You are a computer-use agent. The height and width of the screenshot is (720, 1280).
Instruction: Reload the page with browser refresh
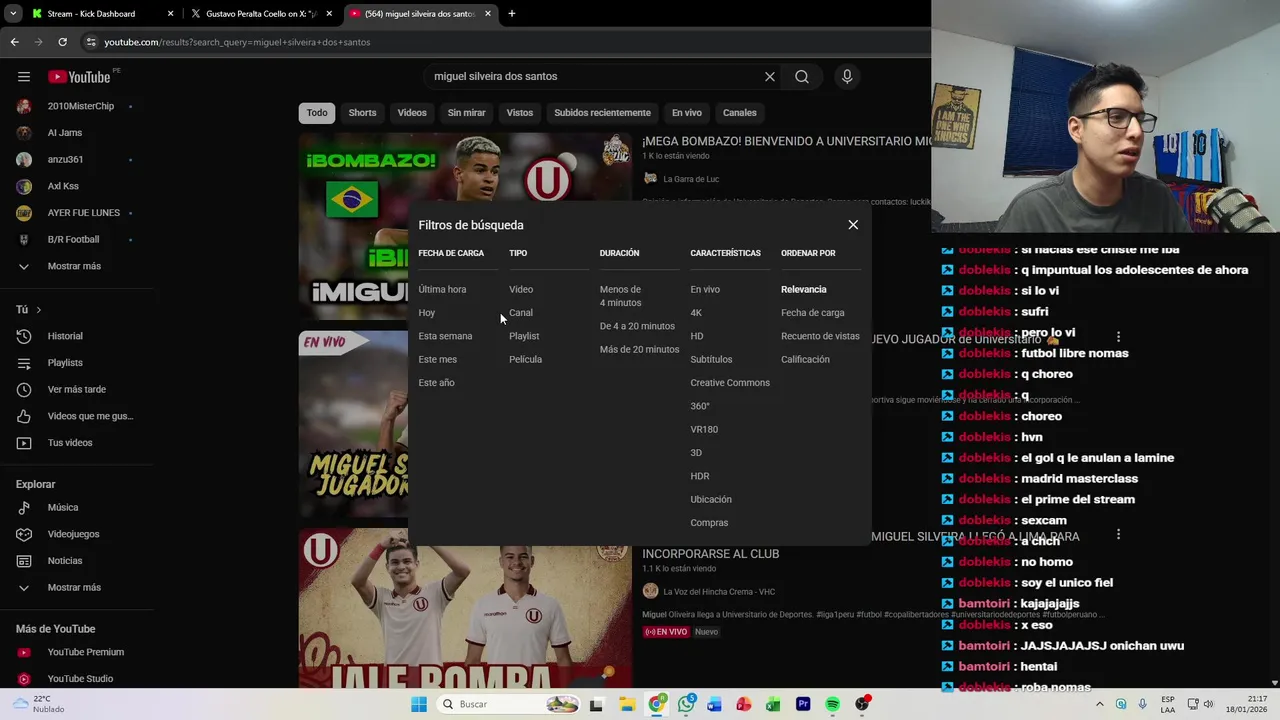tap(62, 42)
